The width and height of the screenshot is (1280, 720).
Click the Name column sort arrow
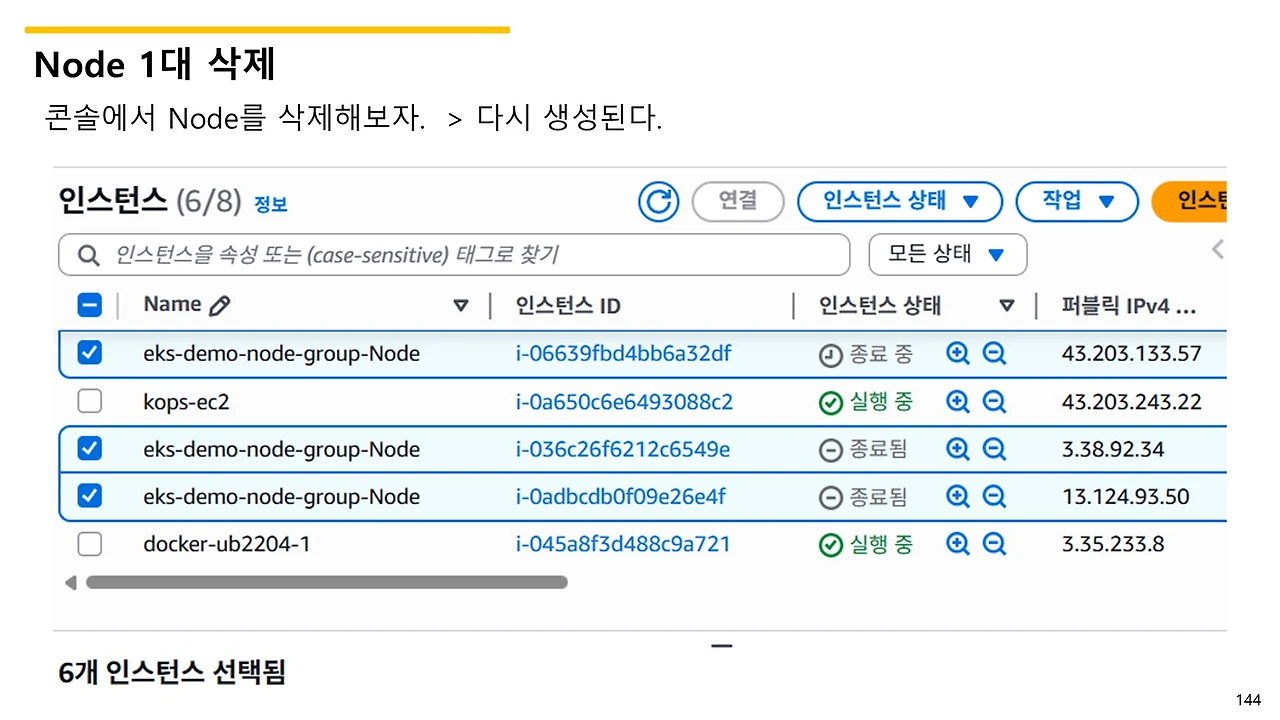click(x=461, y=304)
